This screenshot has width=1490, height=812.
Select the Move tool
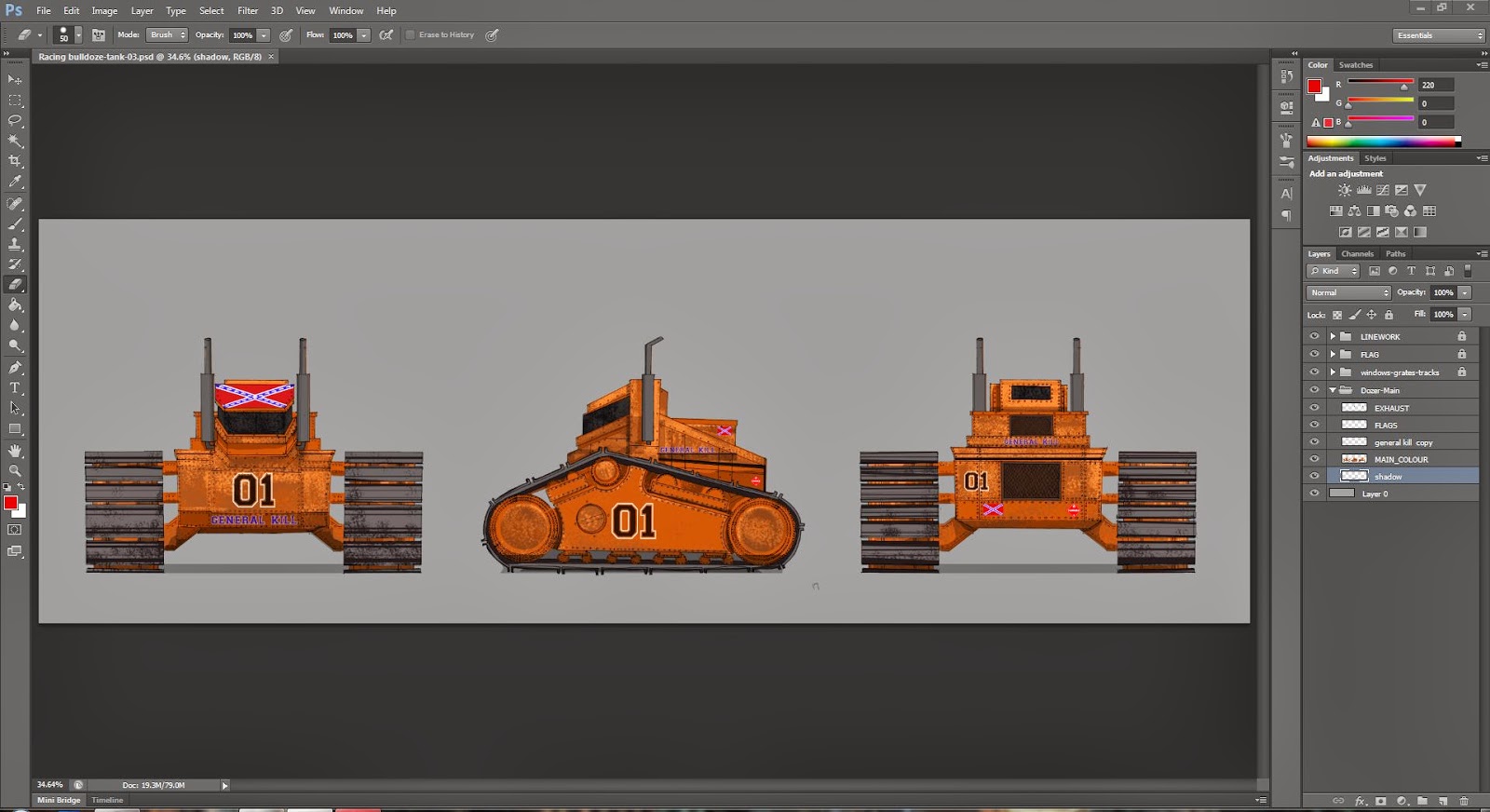(15, 80)
